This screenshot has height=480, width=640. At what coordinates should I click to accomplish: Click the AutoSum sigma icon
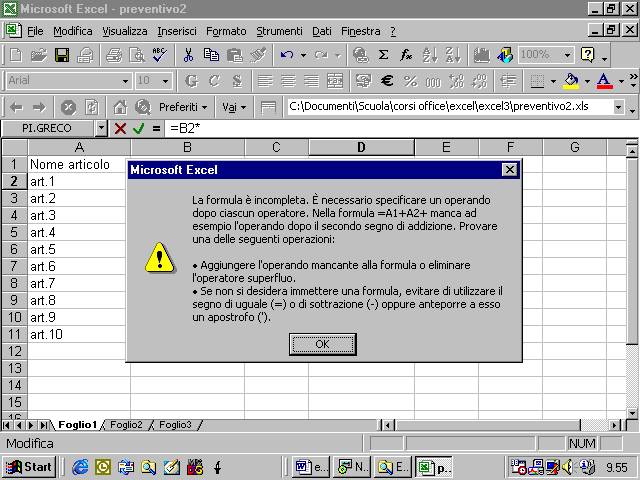click(x=383, y=55)
